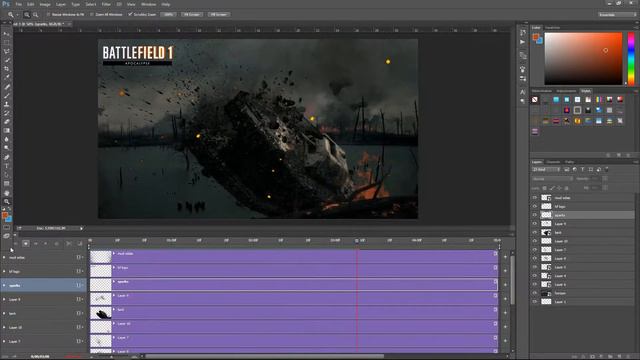Select the Brush tool
This screenshot has width=640, height=360.
point(6,96)
